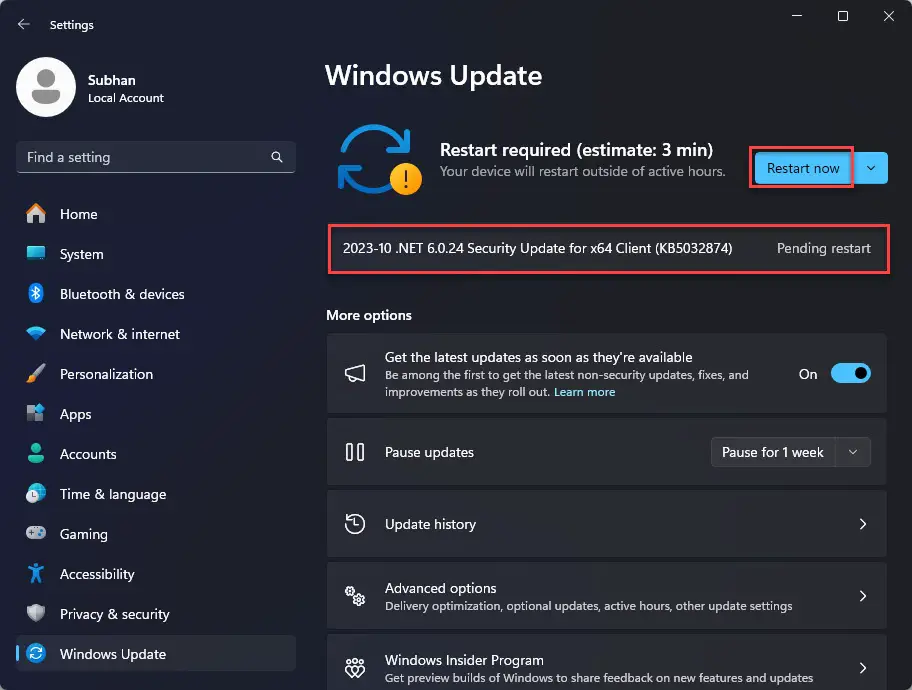
Task: Click the Windows Update sync sidebar icon
Action: (36, 653)
